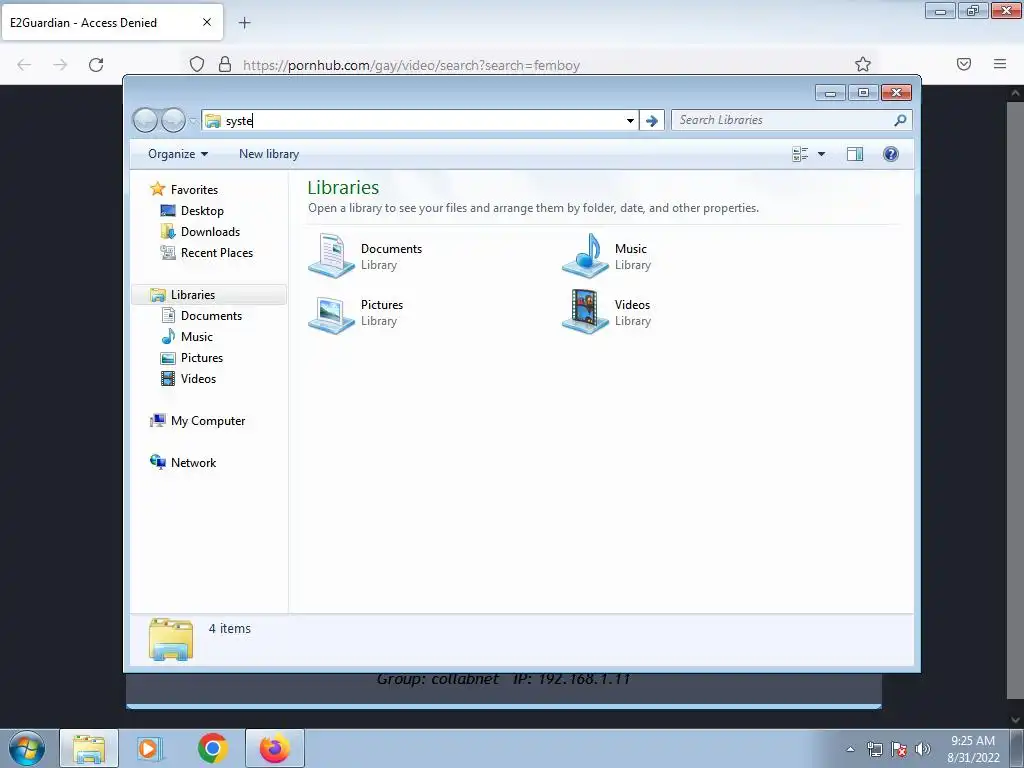
Task: Open the Firefox hamburger menu
Action: pyautogui.click(x=1000, y=64)
